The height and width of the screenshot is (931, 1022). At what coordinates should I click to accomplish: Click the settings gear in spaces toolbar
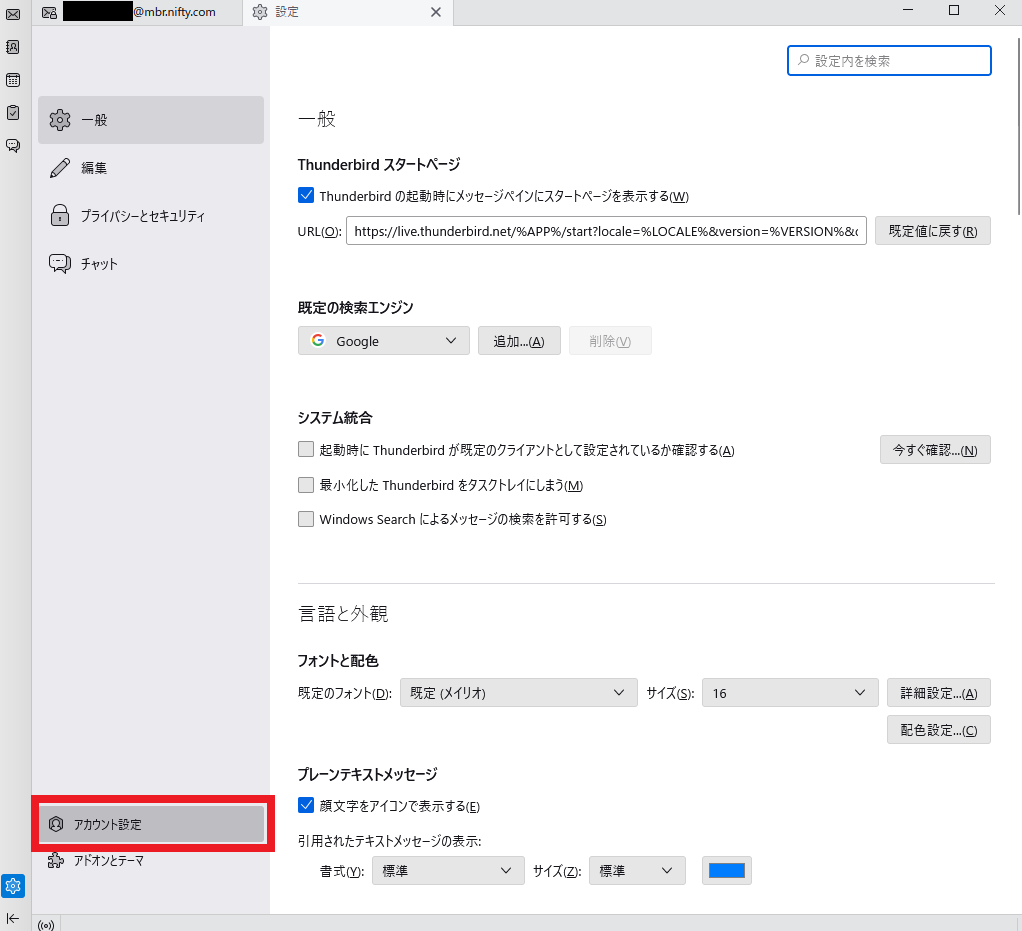tap(13, 886)
